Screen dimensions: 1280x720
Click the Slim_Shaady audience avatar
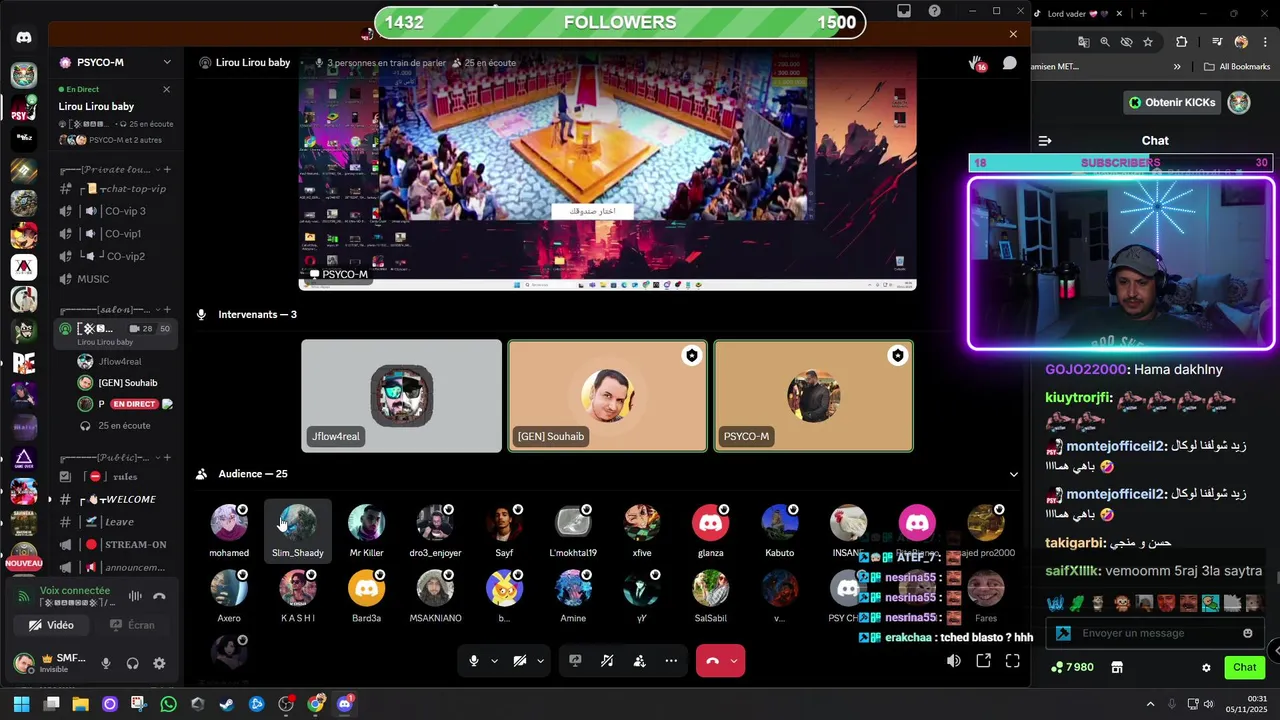(x=297, y=523)
